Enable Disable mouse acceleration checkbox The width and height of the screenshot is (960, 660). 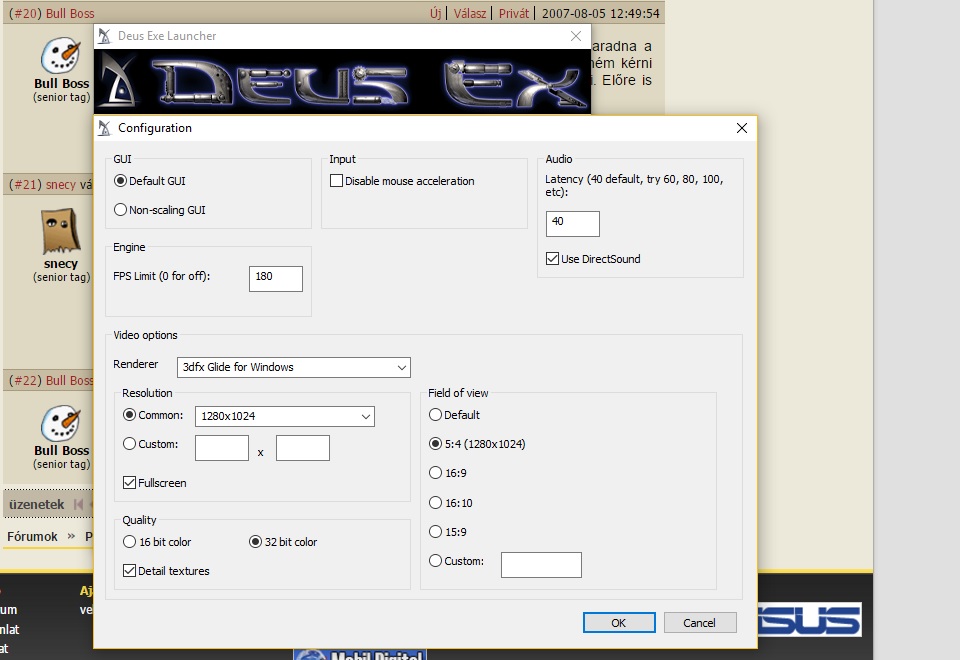pos(336,181)
